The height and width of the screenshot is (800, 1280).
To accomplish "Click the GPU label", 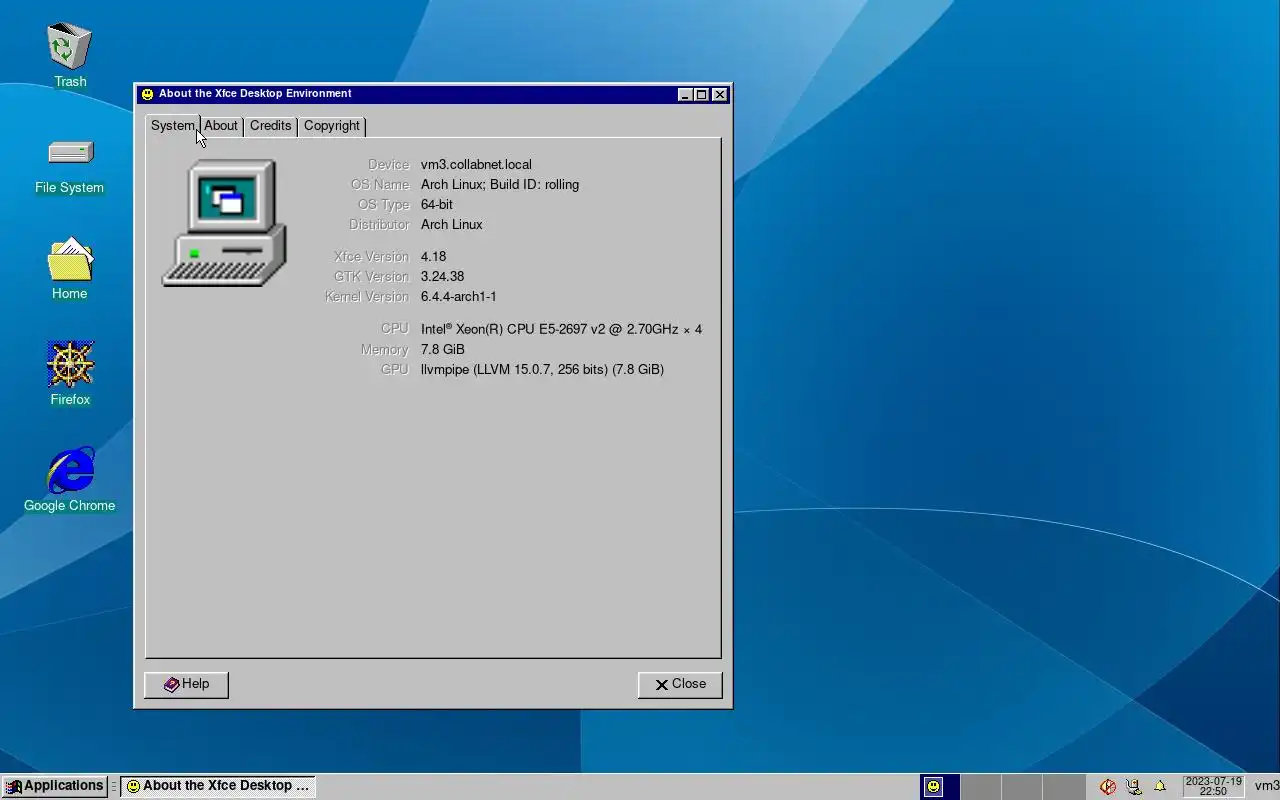I will click(395, 369).
